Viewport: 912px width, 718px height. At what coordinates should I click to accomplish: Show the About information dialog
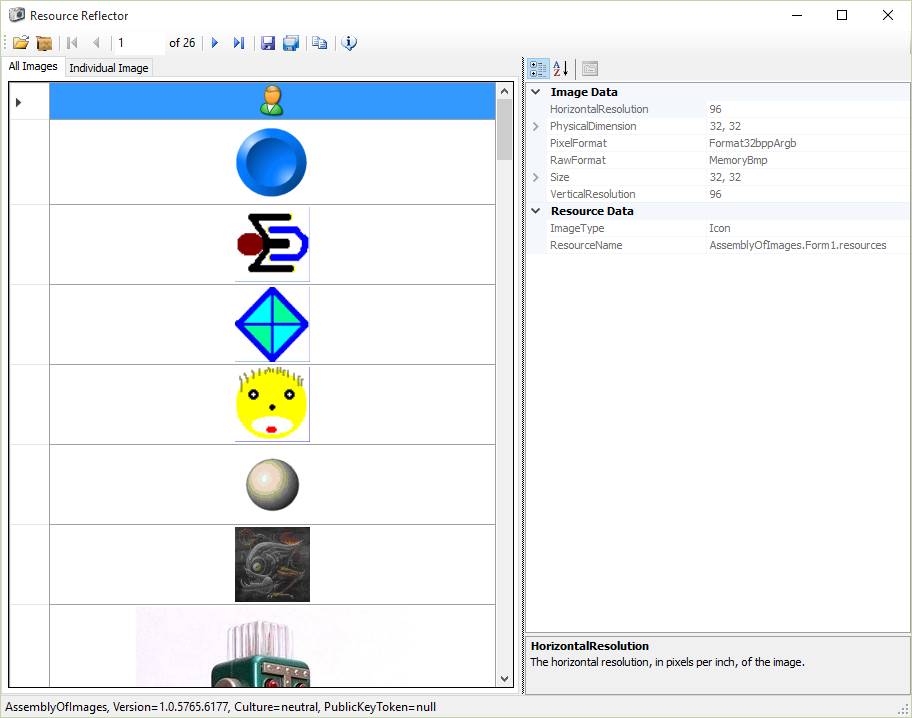348,43
